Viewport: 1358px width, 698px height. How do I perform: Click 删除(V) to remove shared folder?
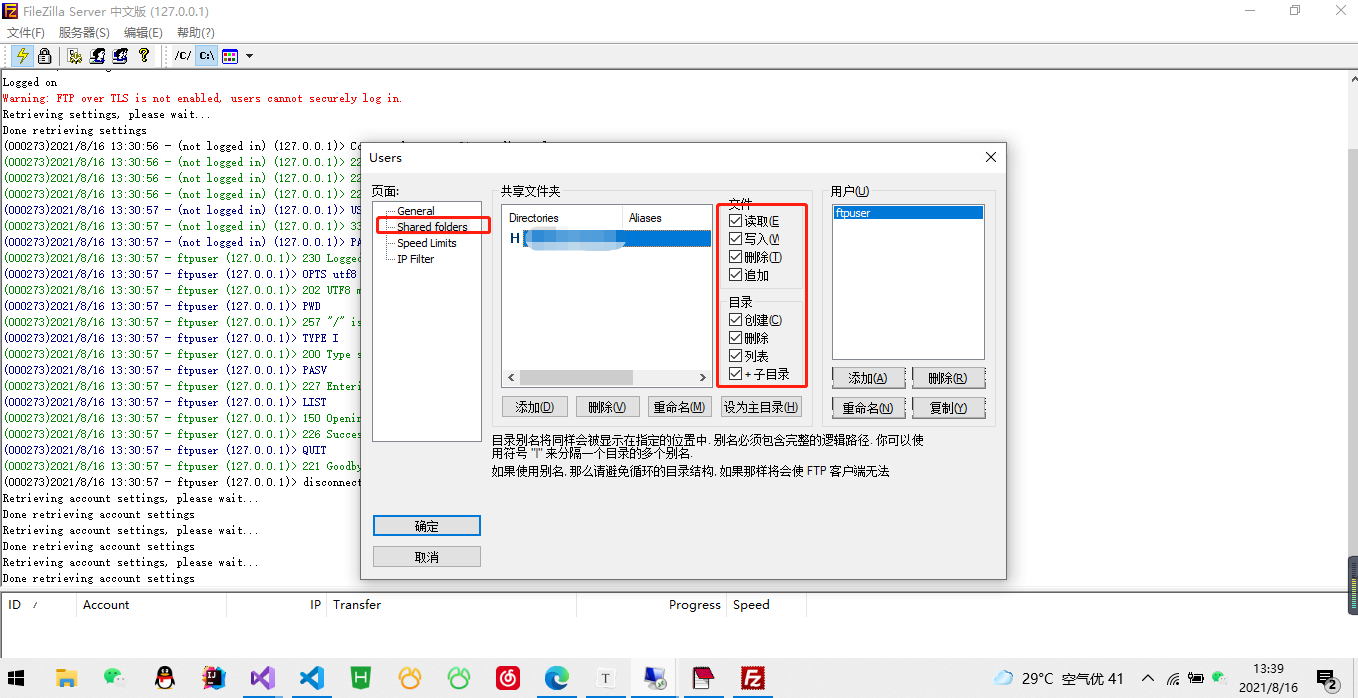pos(607,407)
